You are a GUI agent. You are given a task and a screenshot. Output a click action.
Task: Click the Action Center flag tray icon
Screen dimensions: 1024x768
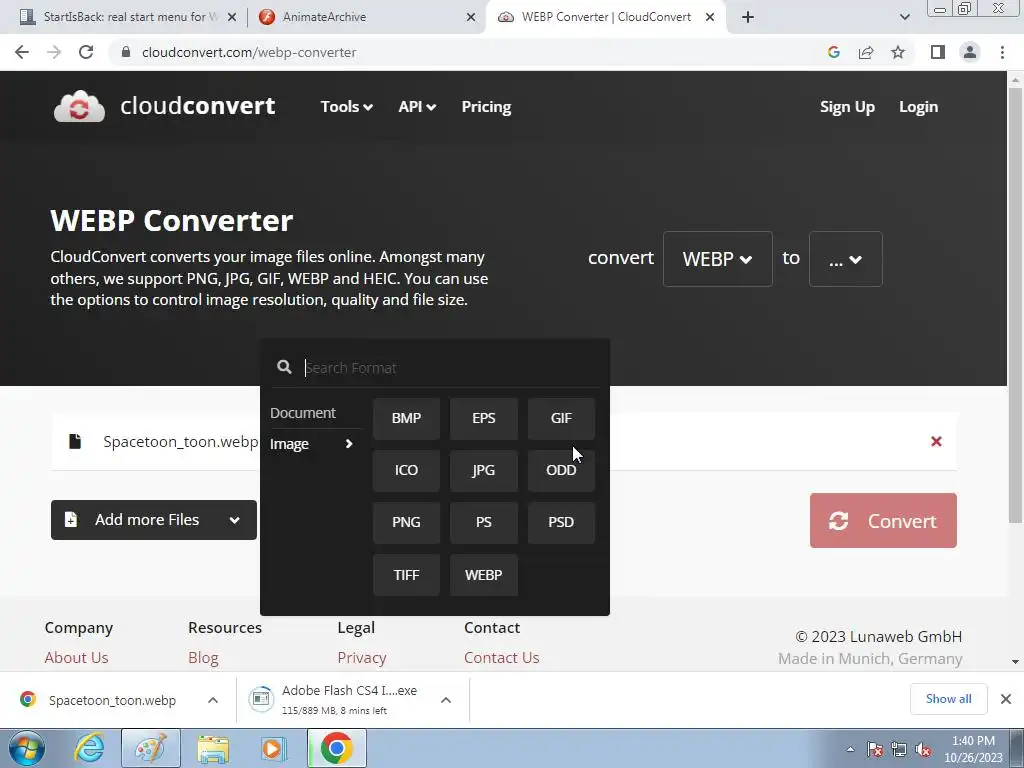pos(875,750)
